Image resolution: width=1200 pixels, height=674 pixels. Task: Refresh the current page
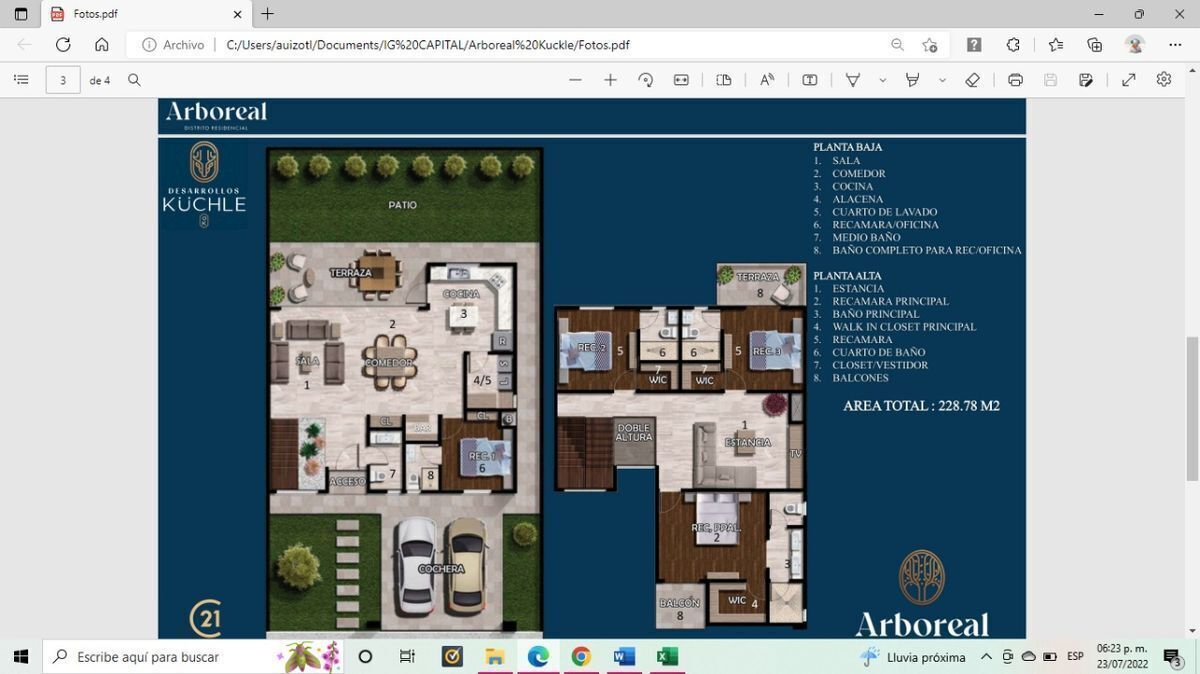63,45
